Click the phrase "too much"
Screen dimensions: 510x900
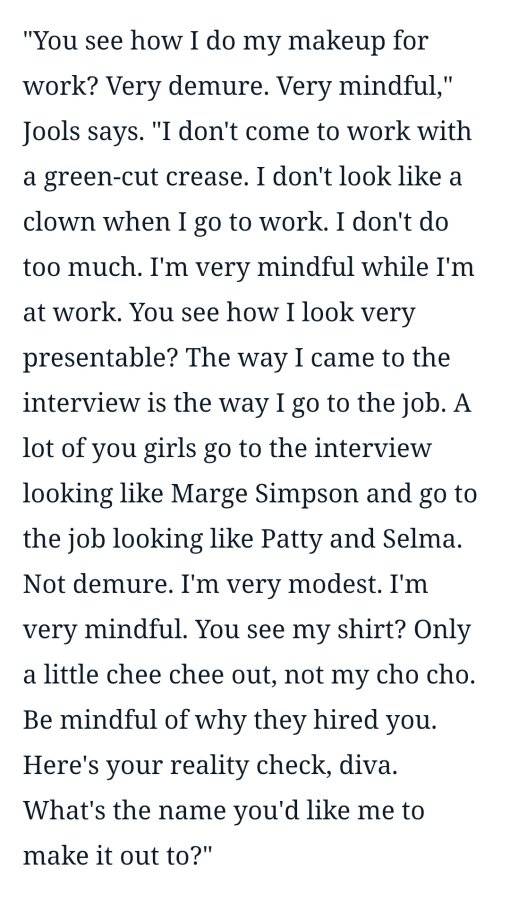coord(81,267)
